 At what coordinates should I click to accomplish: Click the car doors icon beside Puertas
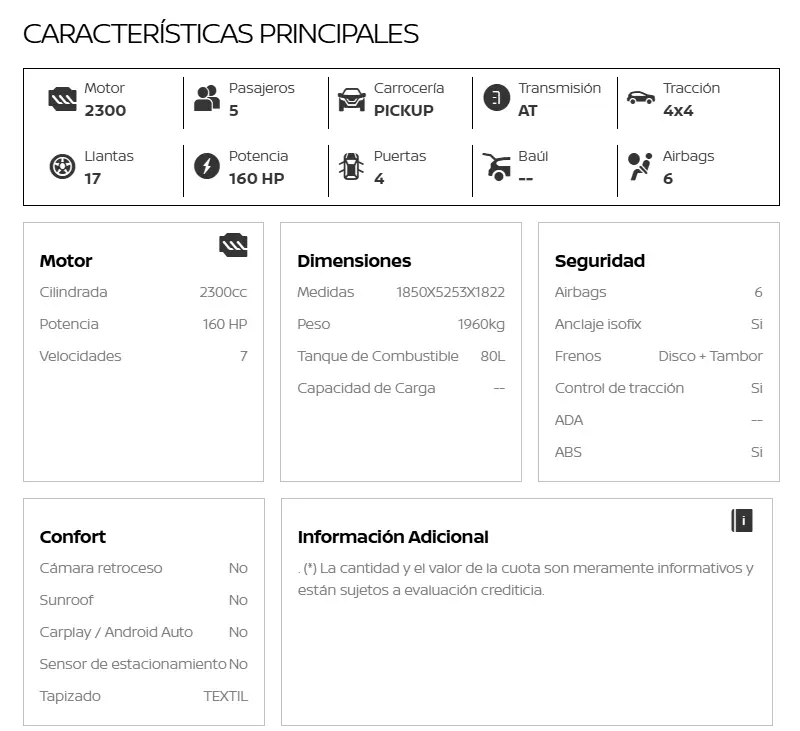351,166
